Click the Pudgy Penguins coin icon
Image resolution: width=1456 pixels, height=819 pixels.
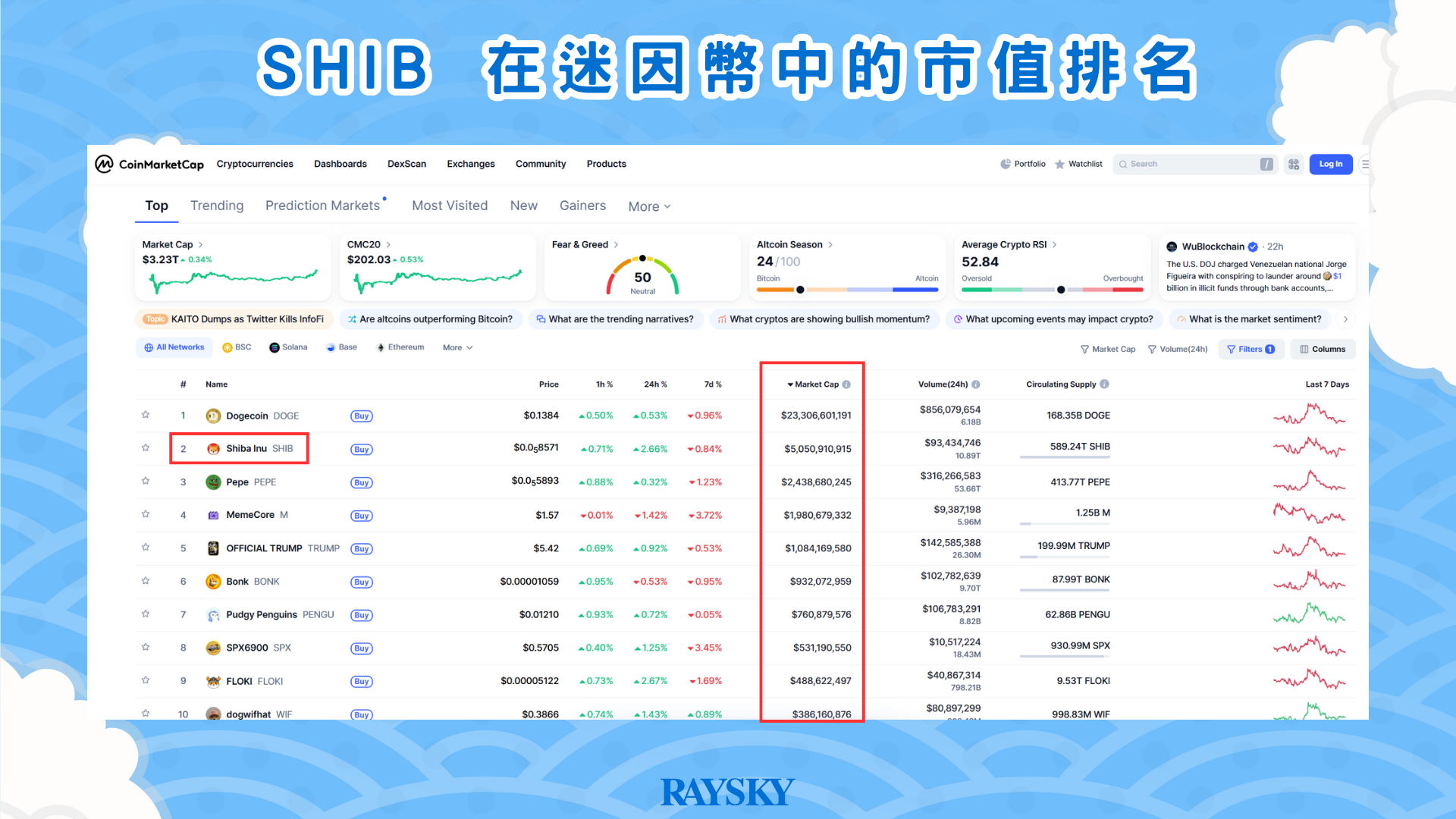(213, 615)
